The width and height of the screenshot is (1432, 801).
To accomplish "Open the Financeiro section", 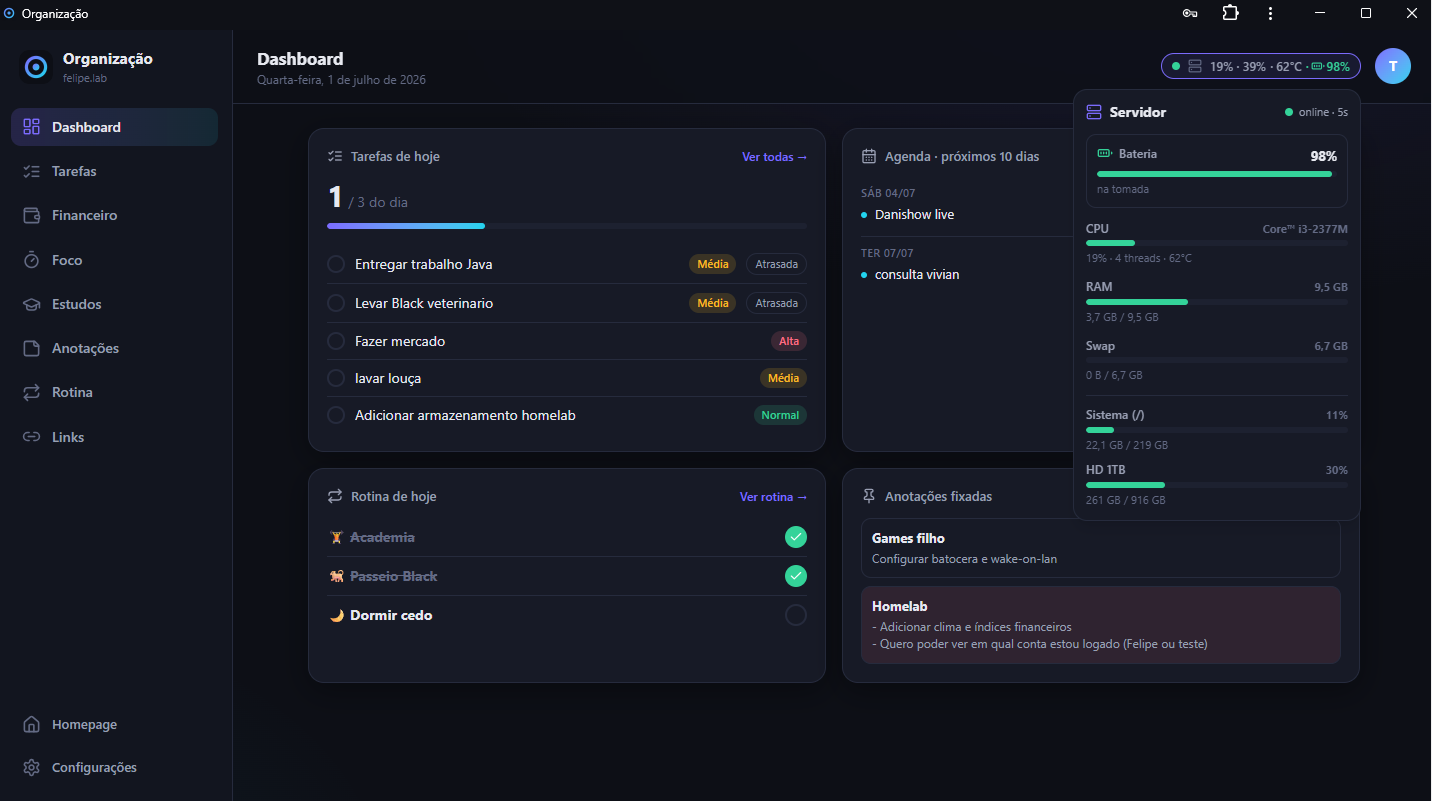I will pyautogui.click(x=114, y=215).
